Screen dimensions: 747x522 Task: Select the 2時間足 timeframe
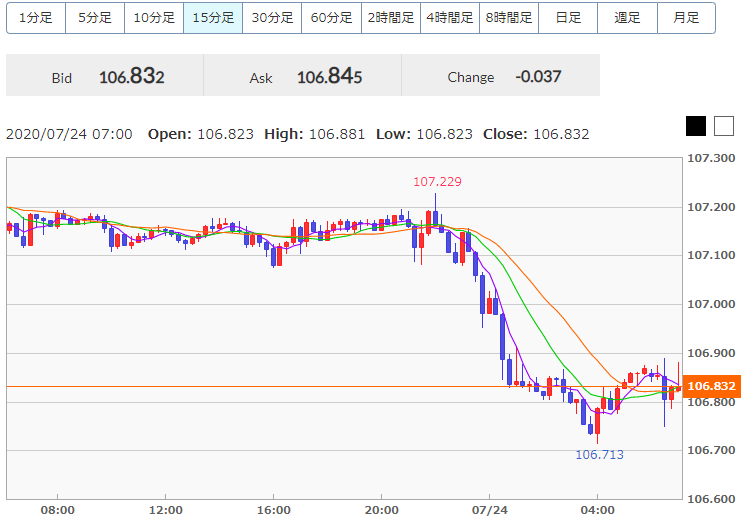pos(391,18)
